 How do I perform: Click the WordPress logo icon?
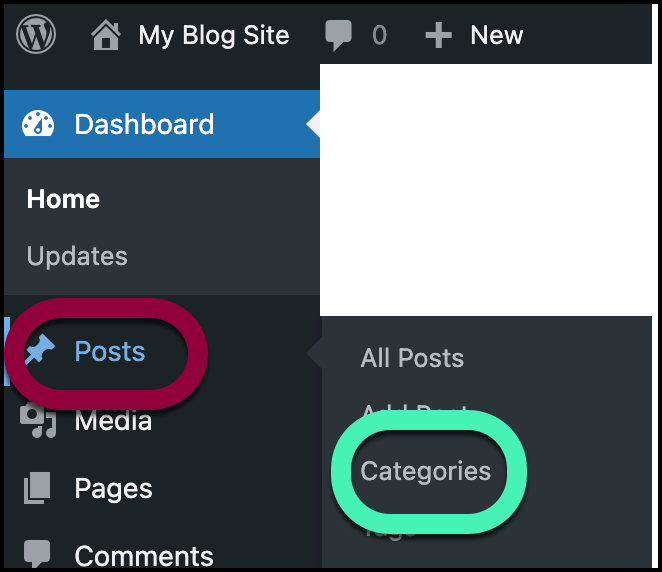tap(36, 35)
